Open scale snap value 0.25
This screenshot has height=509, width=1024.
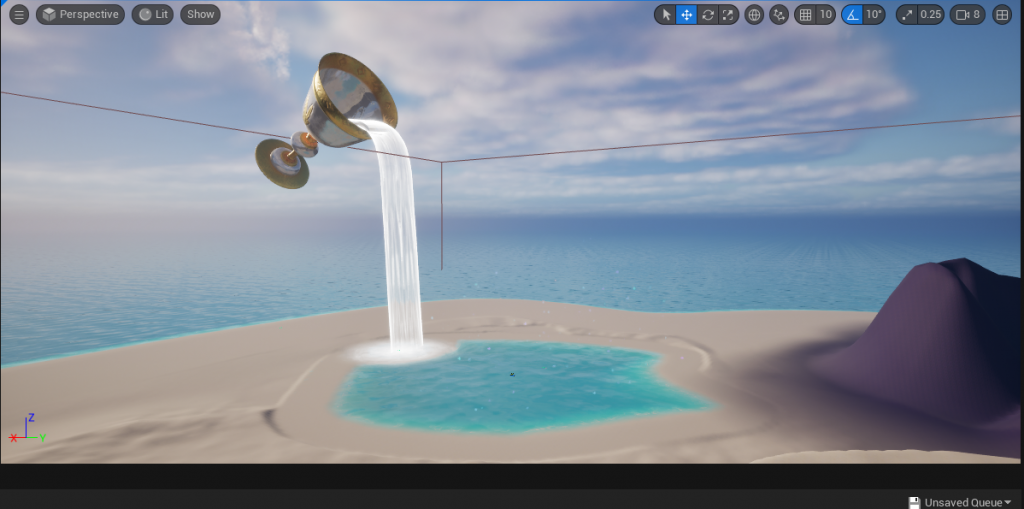tap(931, 14)
